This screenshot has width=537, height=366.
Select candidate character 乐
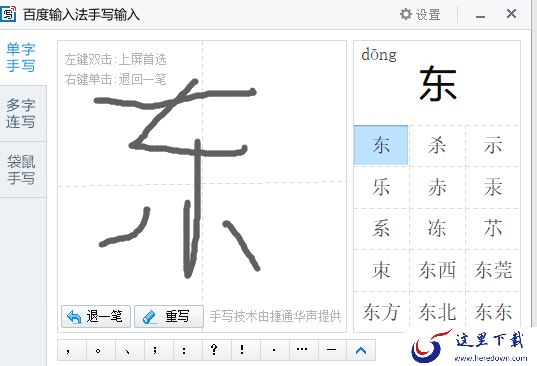coord(381,187)
